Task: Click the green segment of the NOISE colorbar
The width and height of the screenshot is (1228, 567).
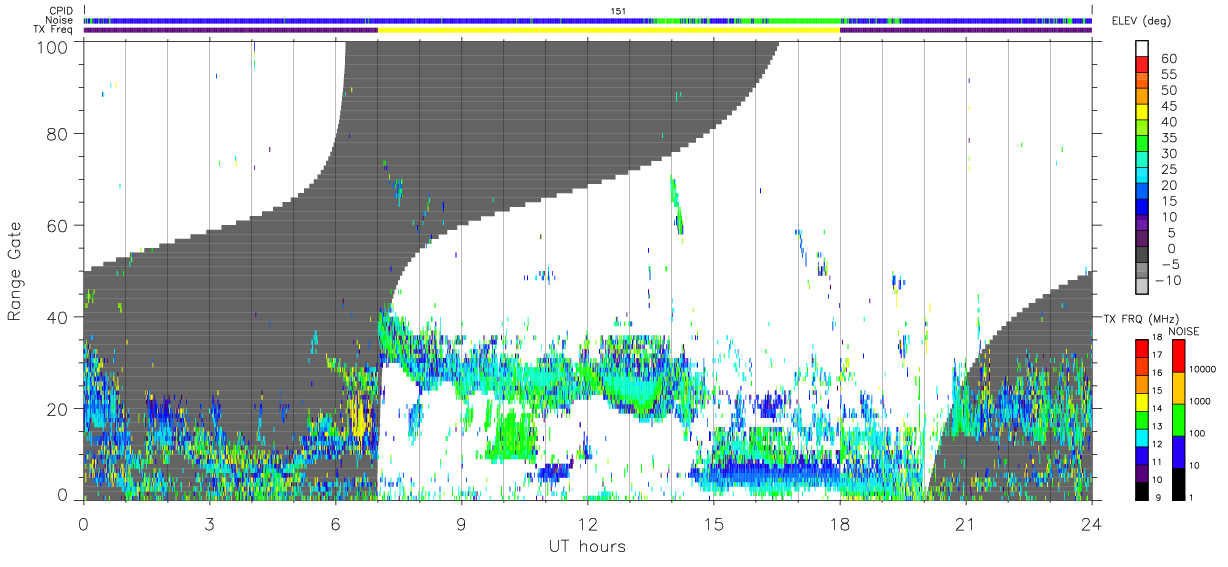Action: [x=1179, y=418]
